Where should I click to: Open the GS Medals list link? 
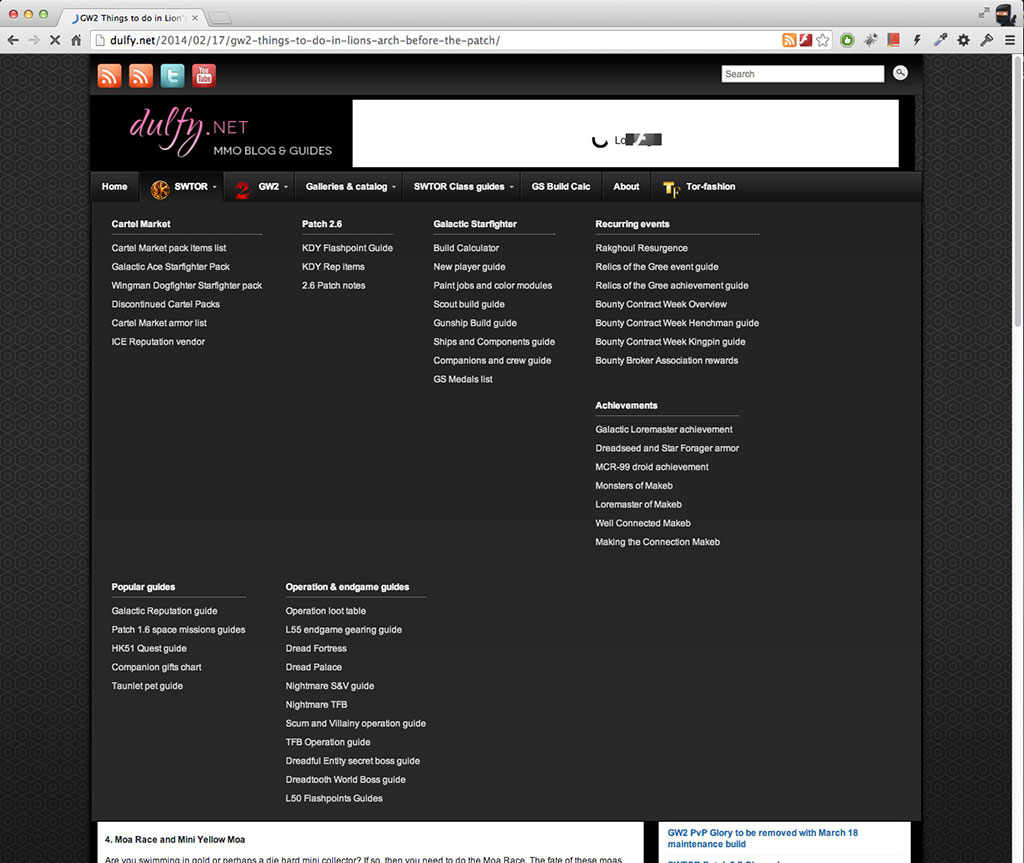click(x=462, y=379)
